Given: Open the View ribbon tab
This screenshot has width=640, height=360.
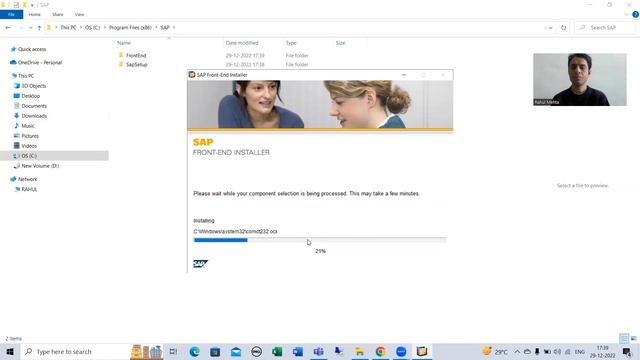Looking at the screenshot, I should click(x=79, y=14).
